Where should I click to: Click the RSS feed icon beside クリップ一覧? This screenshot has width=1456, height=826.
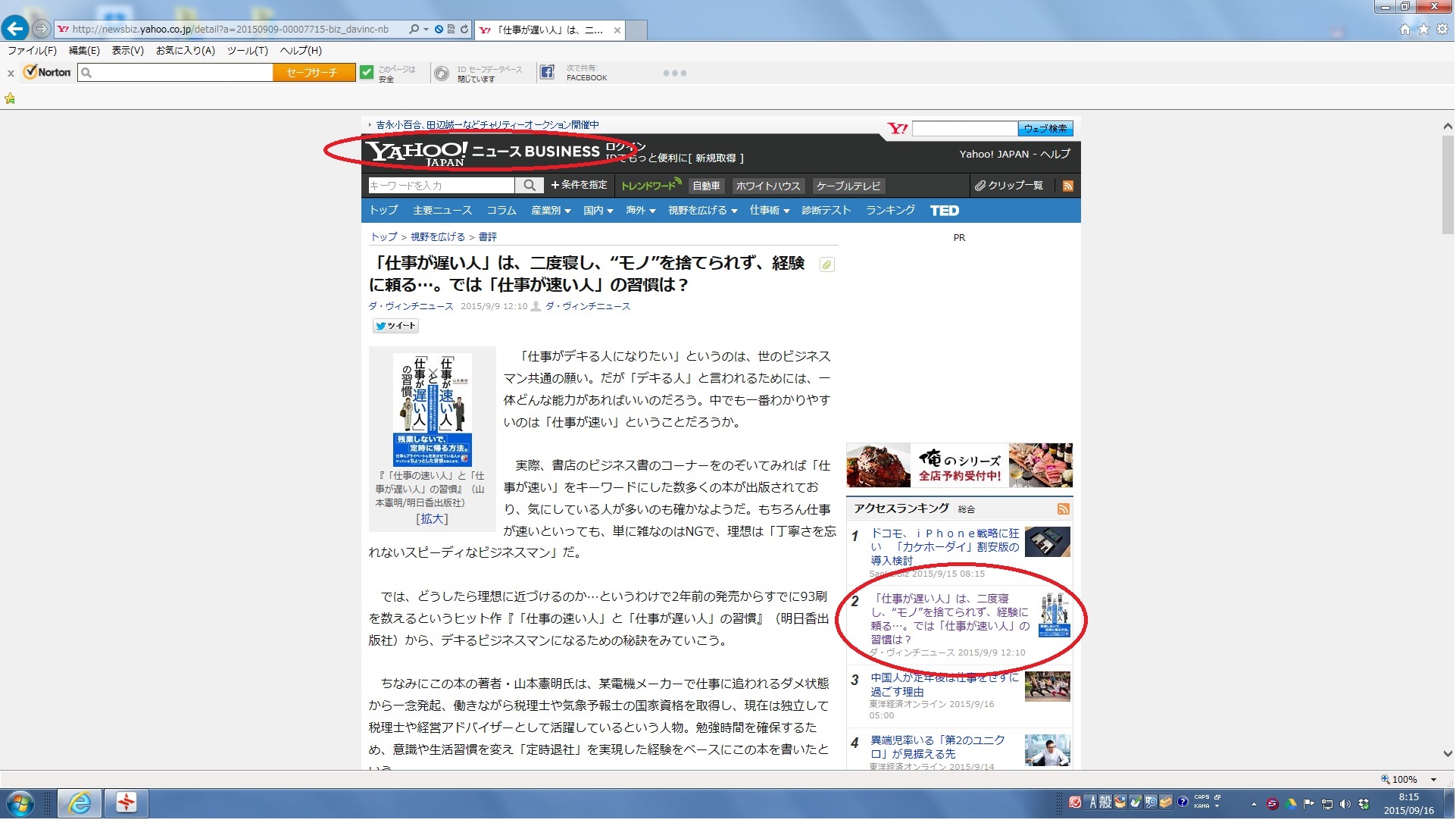1068,186
